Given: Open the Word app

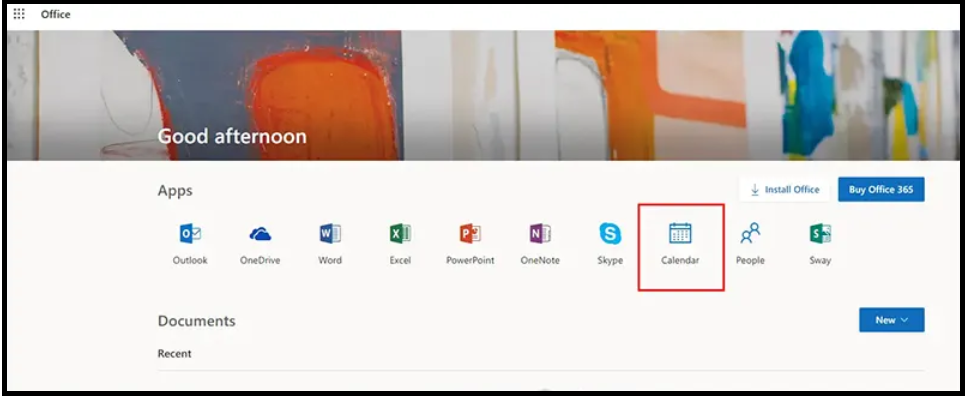Looking at the screenshot, I should 330,244.
